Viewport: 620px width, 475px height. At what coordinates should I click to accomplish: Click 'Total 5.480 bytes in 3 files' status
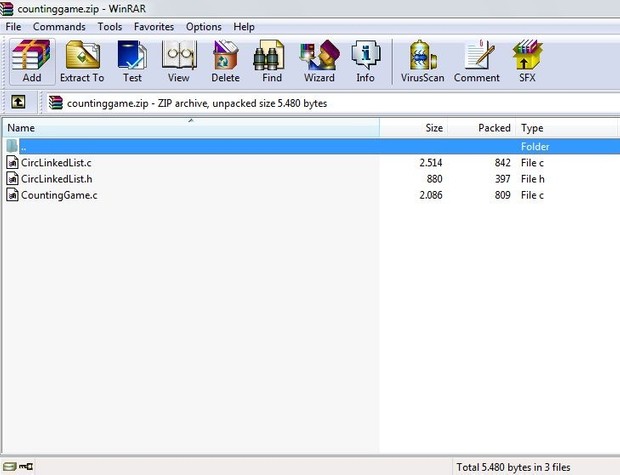(513, 467)
